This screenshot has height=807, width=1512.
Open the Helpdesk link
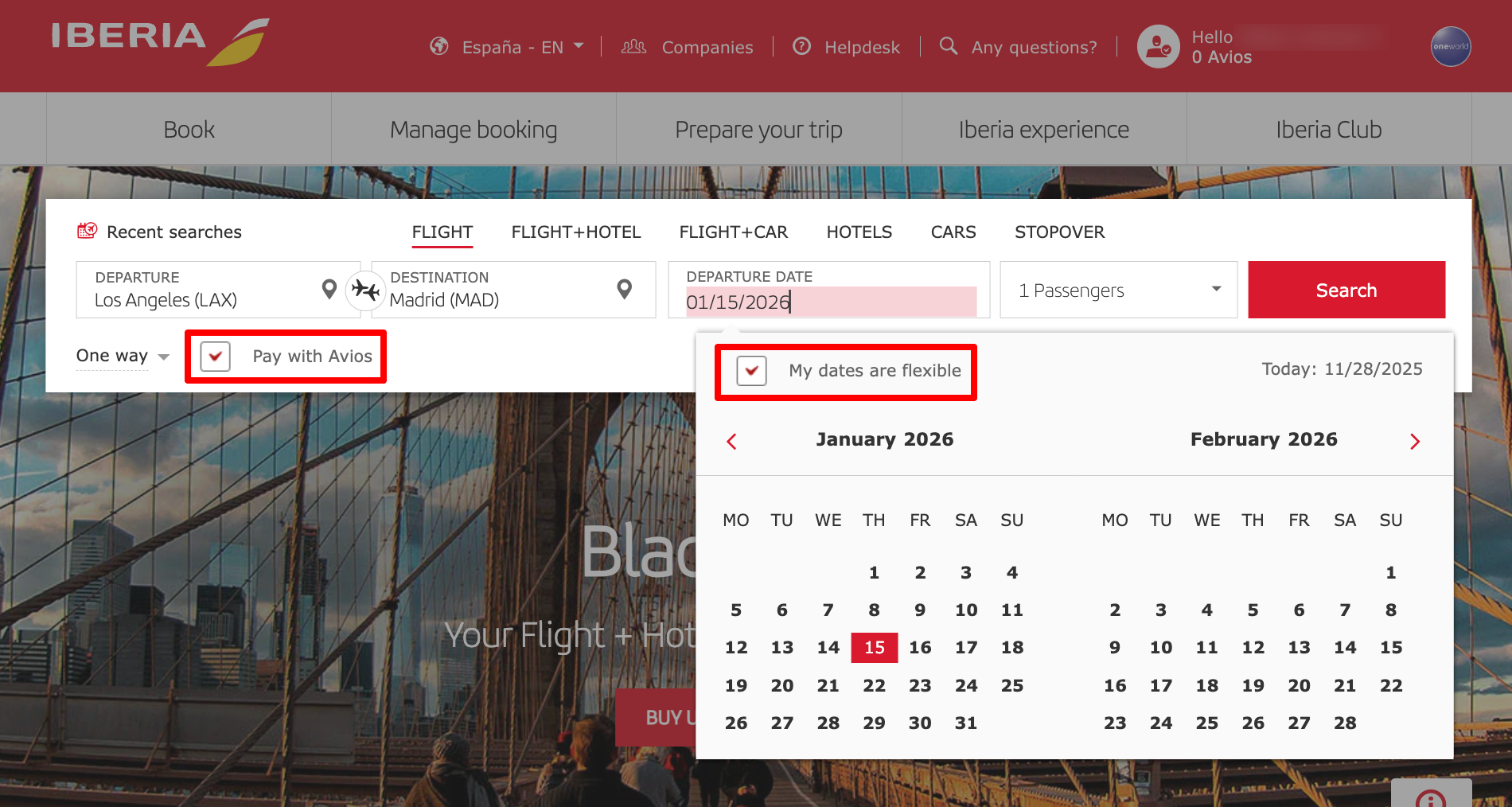862,47
